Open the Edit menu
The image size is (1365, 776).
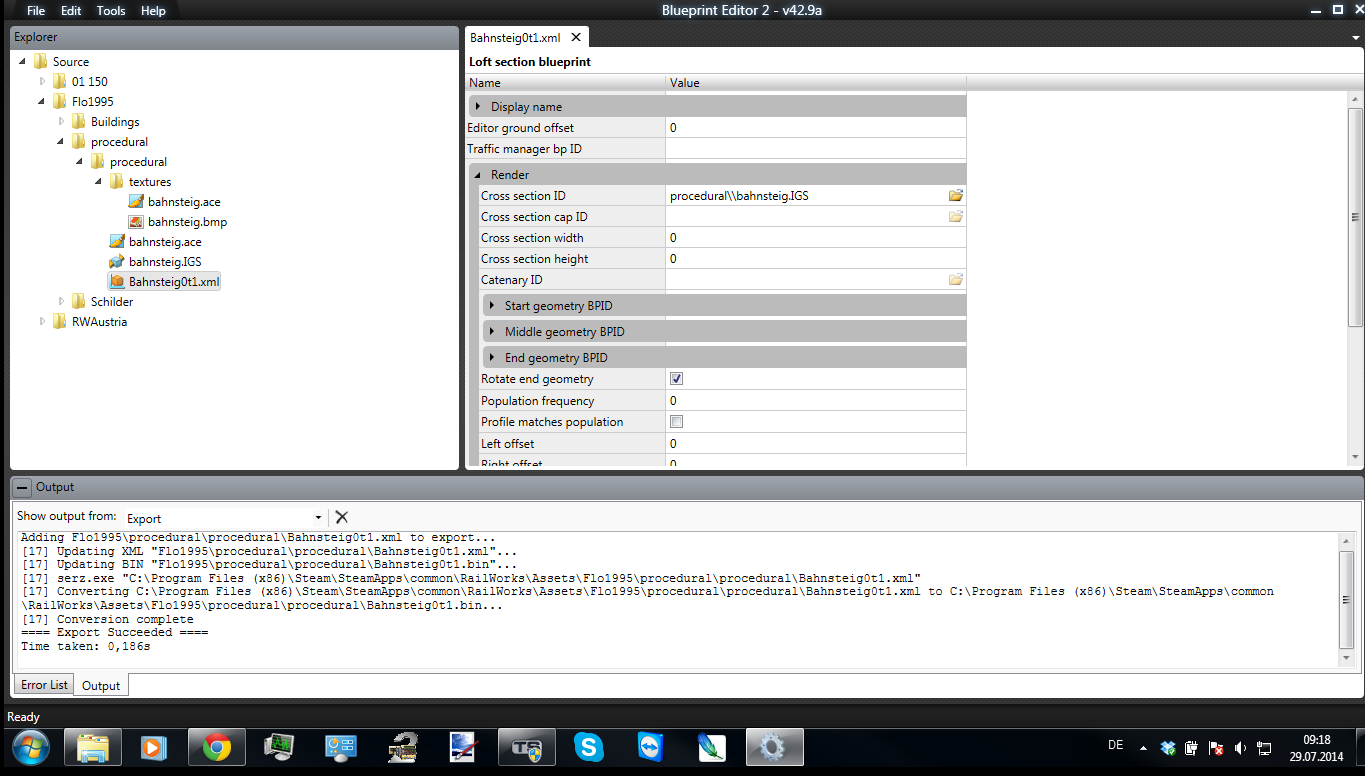(71, 11)
